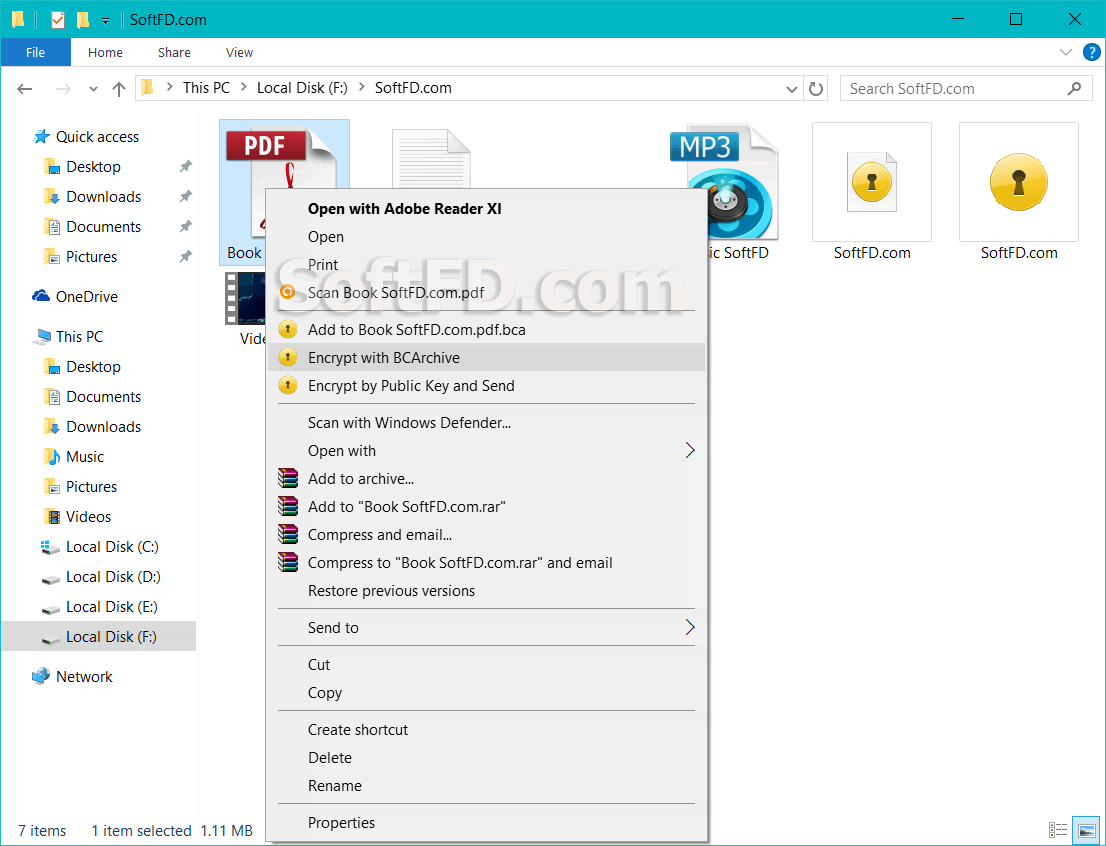Switch to Large icons view in status bar
Viewport: 1106px width, 846px height.
(x=1087, y=830)
